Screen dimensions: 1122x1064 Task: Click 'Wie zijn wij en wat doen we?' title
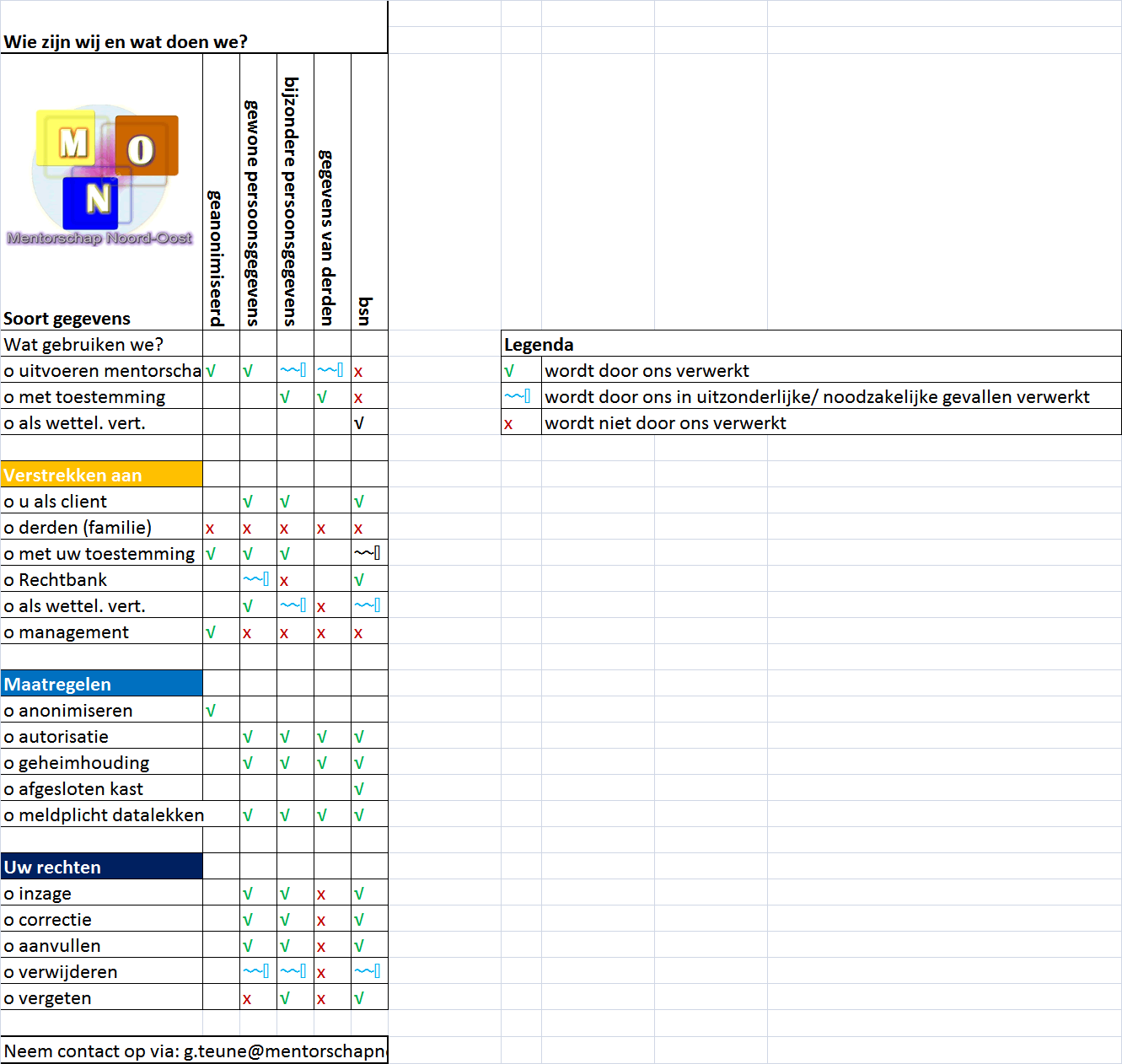[x=126, y=41]
